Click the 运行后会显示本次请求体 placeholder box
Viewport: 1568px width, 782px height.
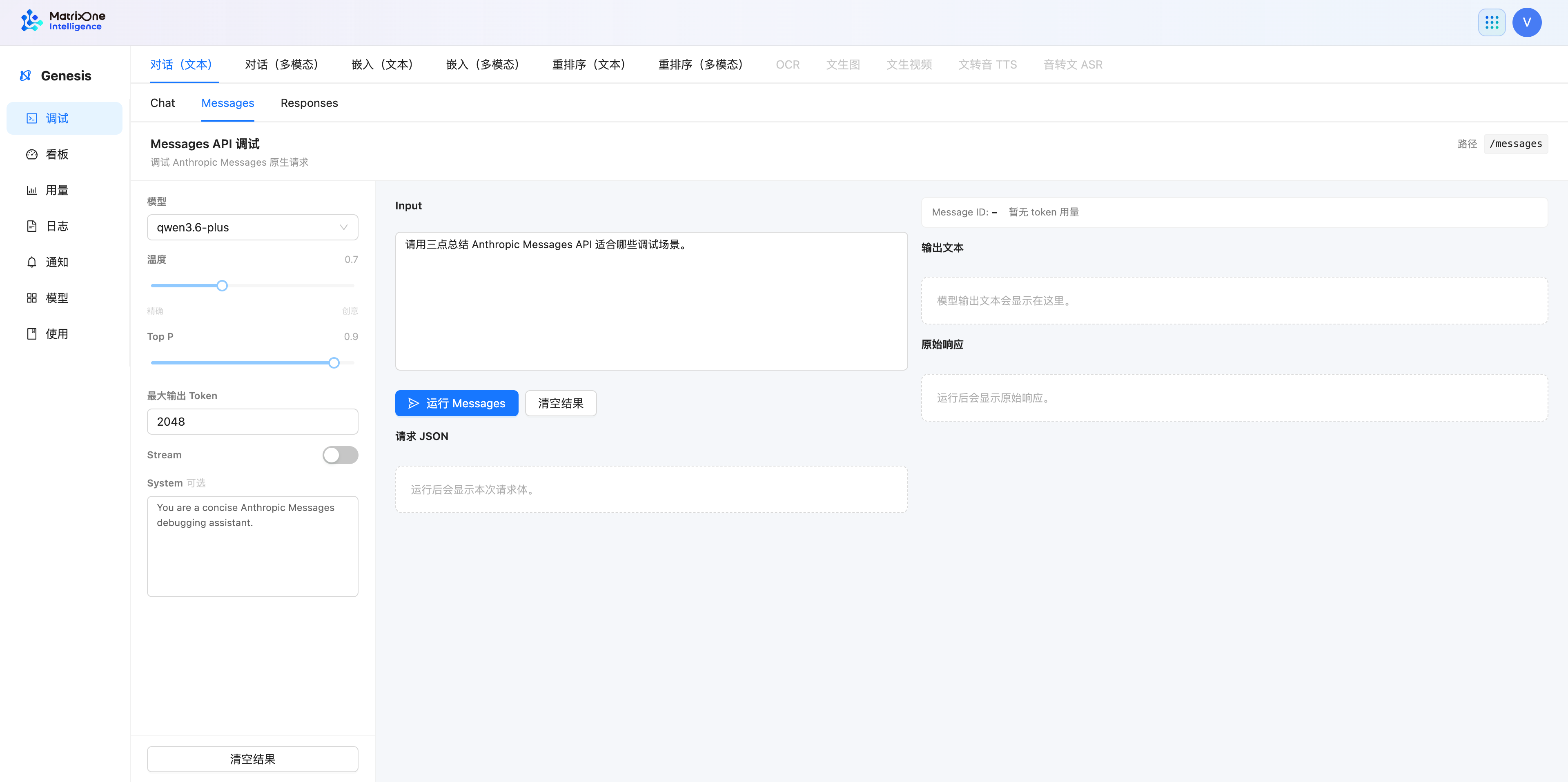pos(651,490)
